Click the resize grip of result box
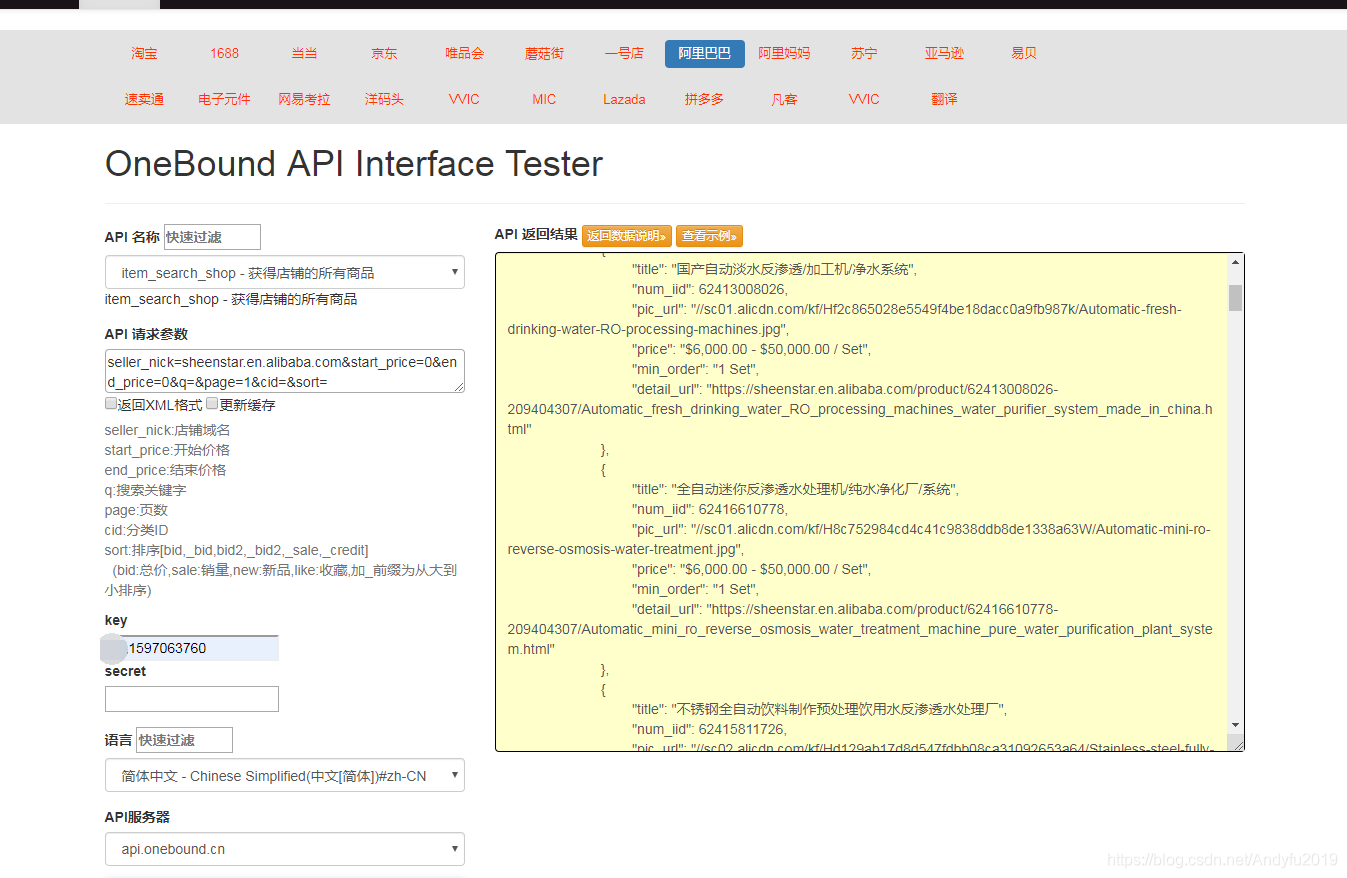Image resolution: width=1347 pixels, height=878 pixels. (x=1237, y=743)
